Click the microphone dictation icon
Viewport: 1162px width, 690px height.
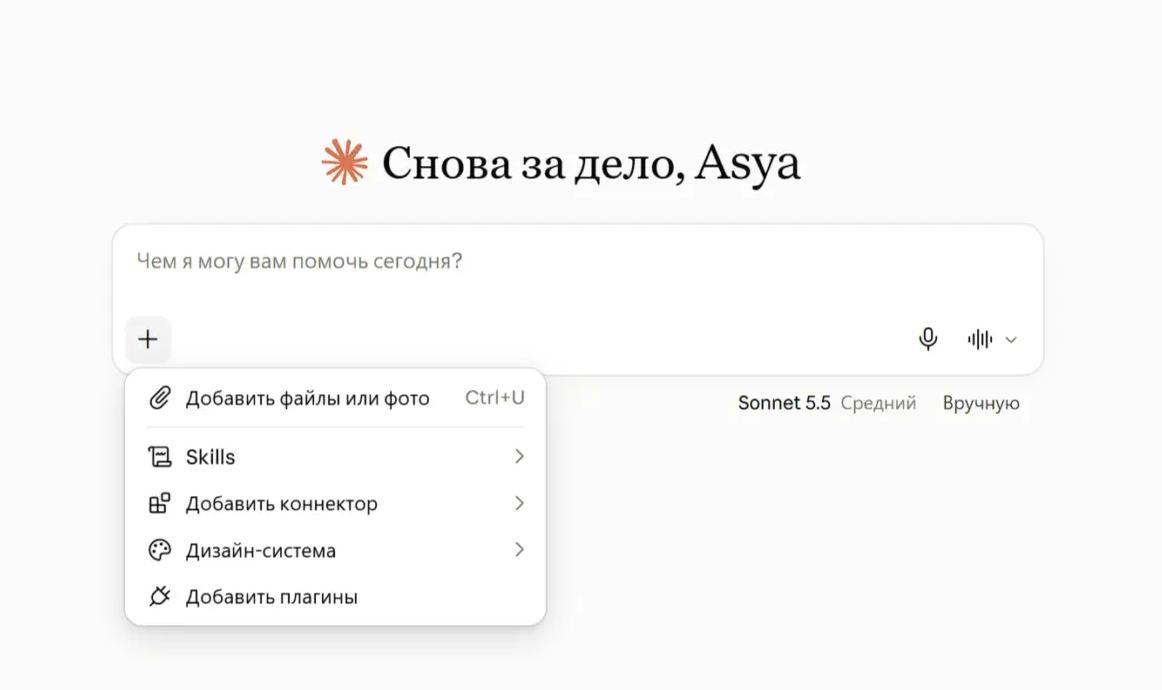tap(928, 339)
